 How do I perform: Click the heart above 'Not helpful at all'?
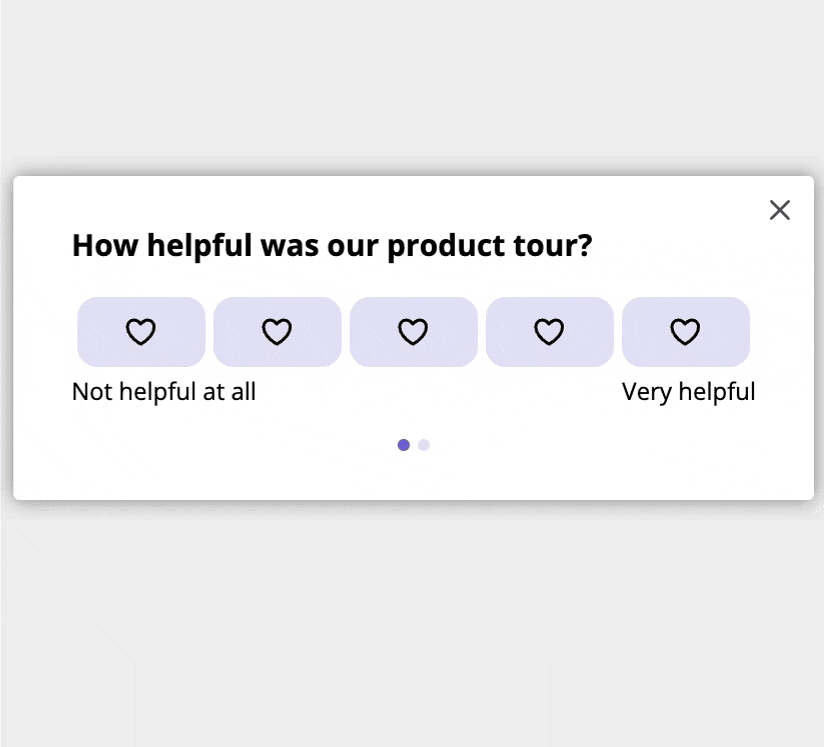tap(141, 331)
